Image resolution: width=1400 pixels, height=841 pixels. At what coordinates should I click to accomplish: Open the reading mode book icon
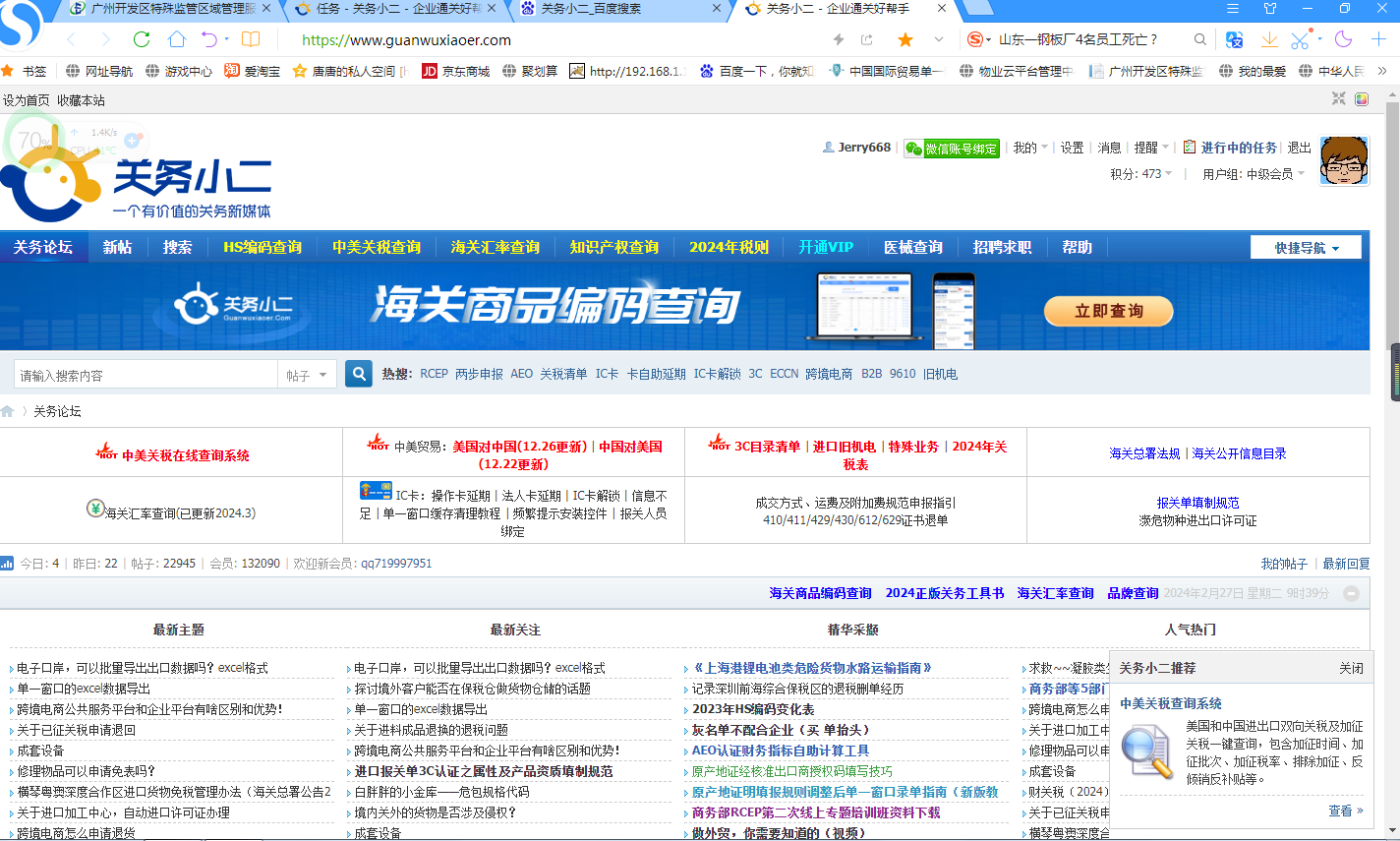pos(251,39)
